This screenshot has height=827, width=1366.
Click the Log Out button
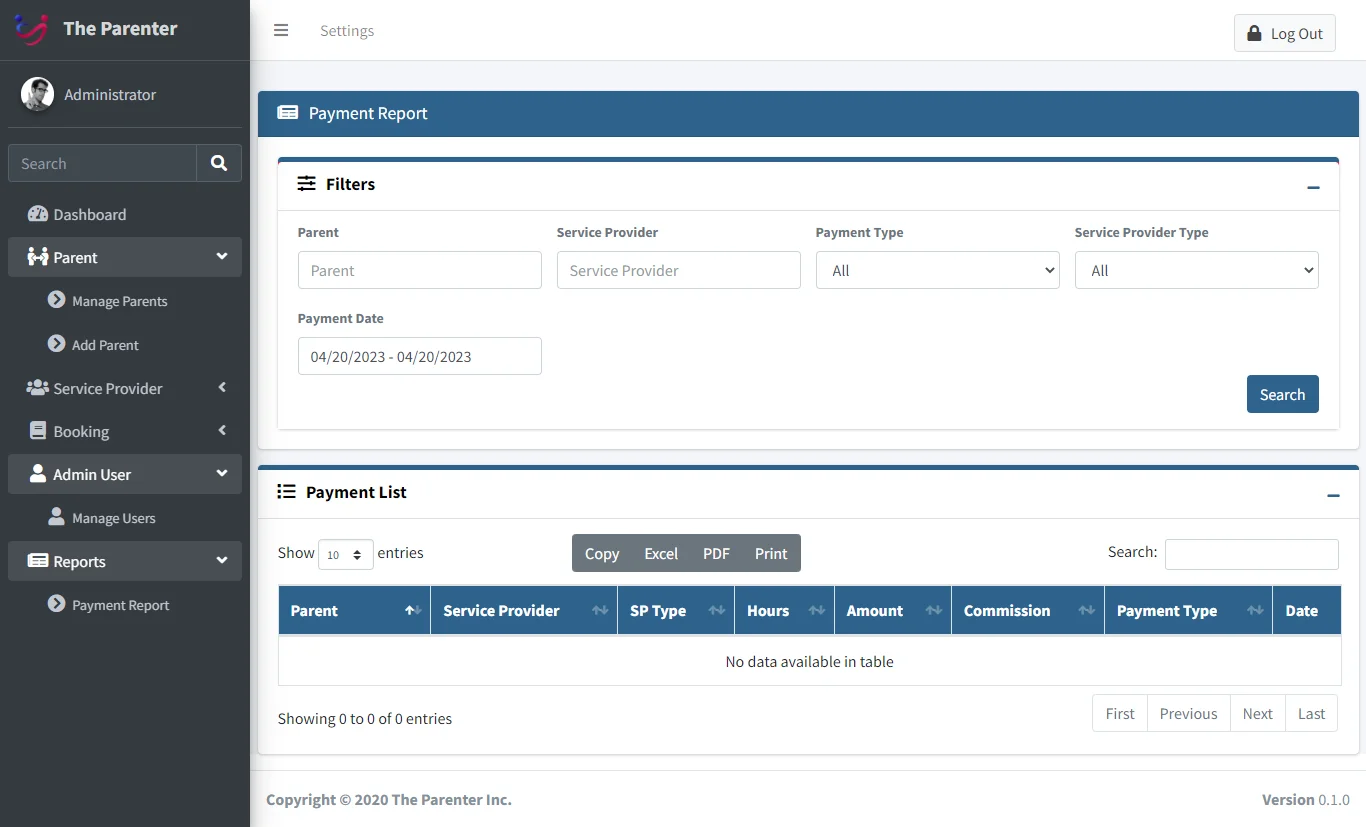[1284, 33]
